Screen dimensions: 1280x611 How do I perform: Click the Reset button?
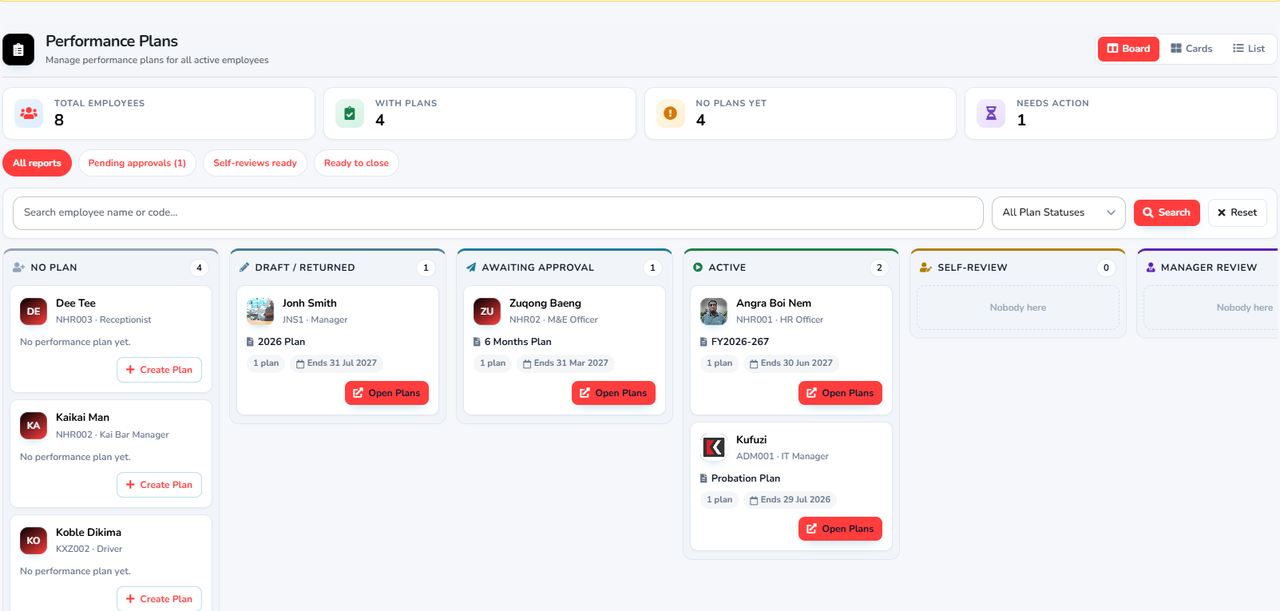tap(1237, 213)
